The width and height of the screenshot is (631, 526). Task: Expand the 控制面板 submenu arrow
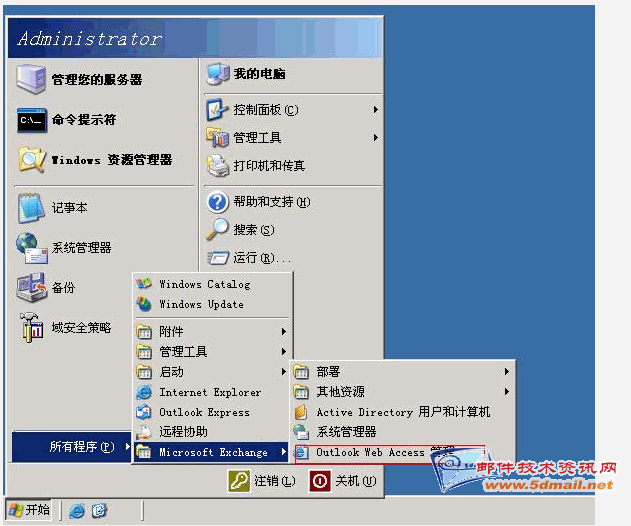pos(376,109)
